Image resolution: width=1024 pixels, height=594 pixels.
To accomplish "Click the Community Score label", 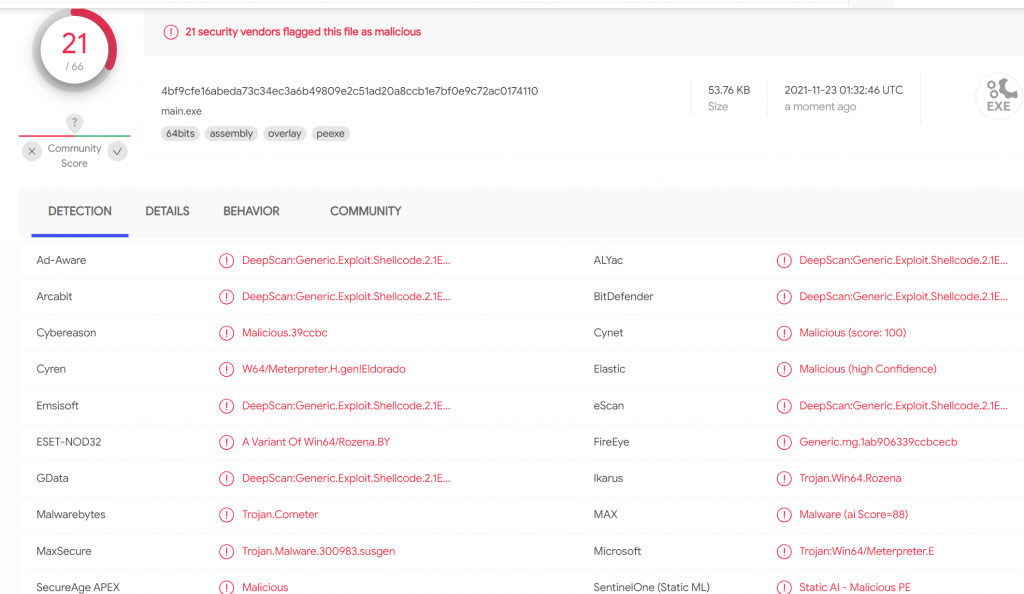I will click(74, 156).
